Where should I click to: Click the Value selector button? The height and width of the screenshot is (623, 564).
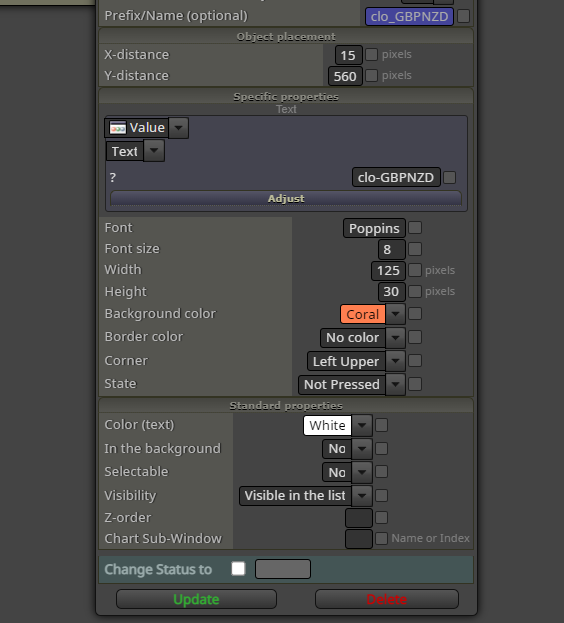click(137, 128)
